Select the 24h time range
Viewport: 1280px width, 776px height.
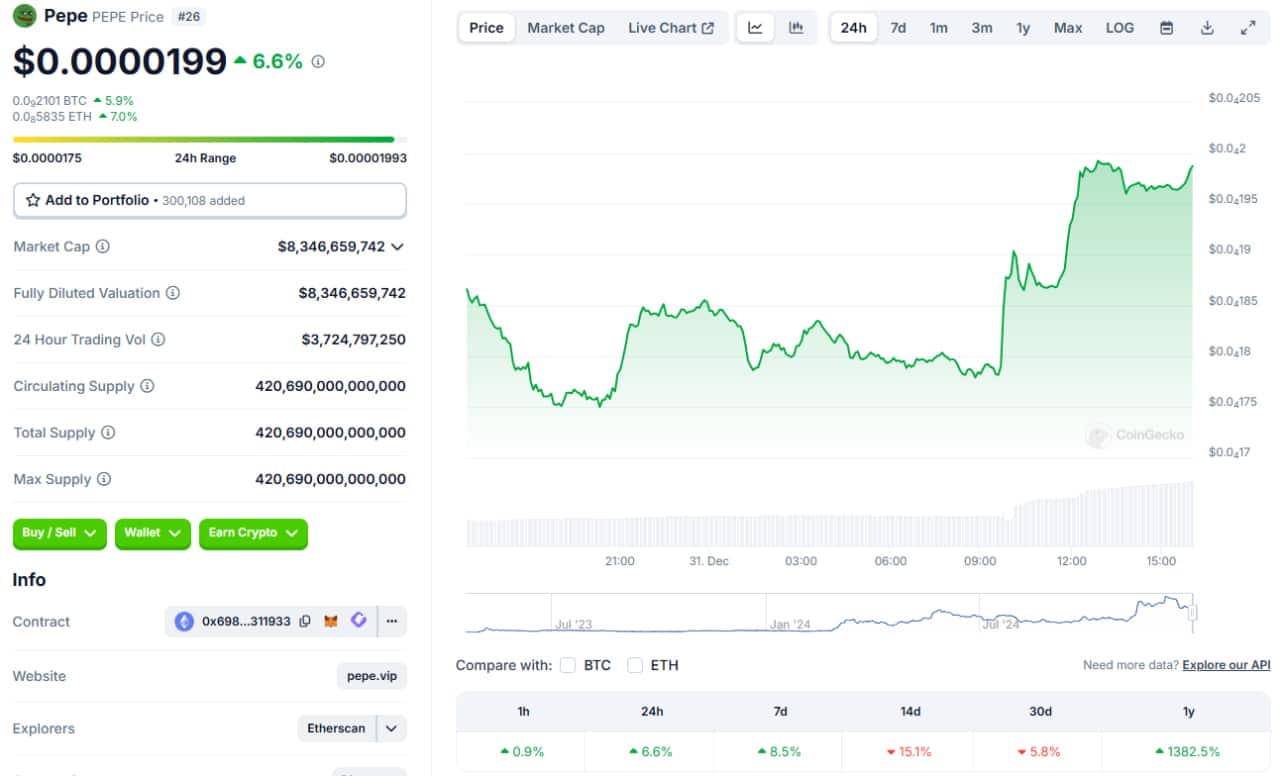click(854, 28)
